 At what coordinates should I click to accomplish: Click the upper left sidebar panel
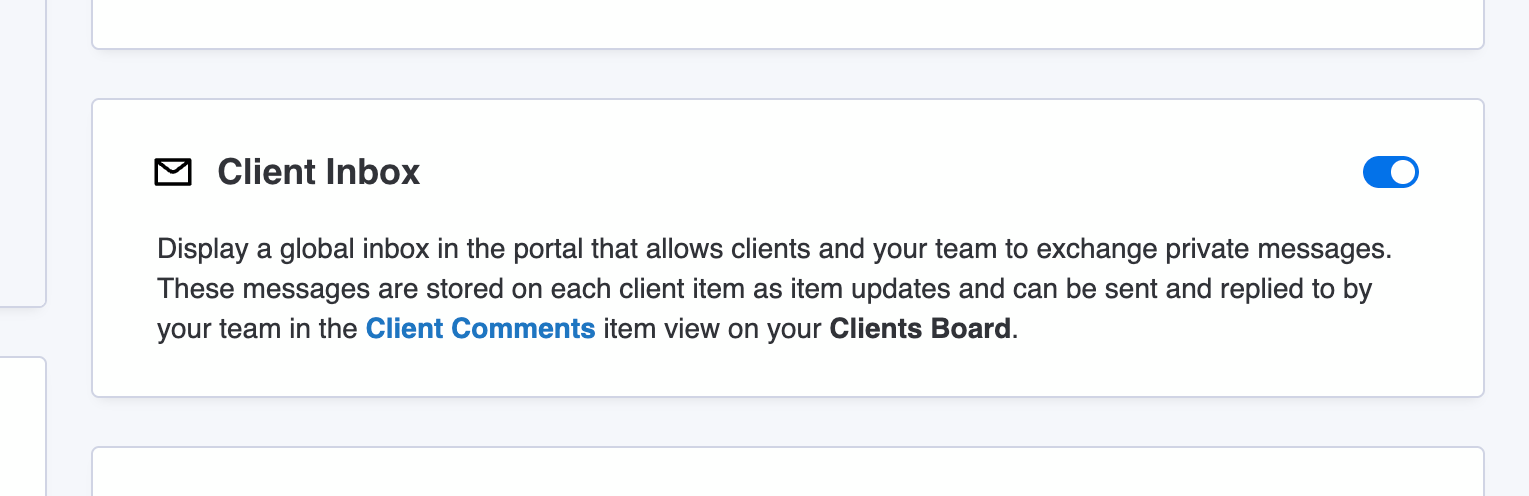[22, 150]
